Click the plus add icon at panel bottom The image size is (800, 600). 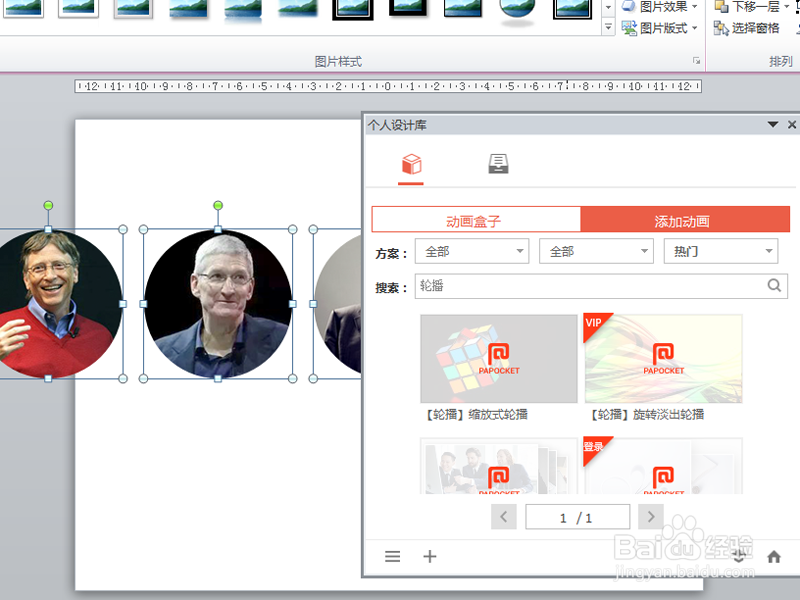click(x=430, y=556)
